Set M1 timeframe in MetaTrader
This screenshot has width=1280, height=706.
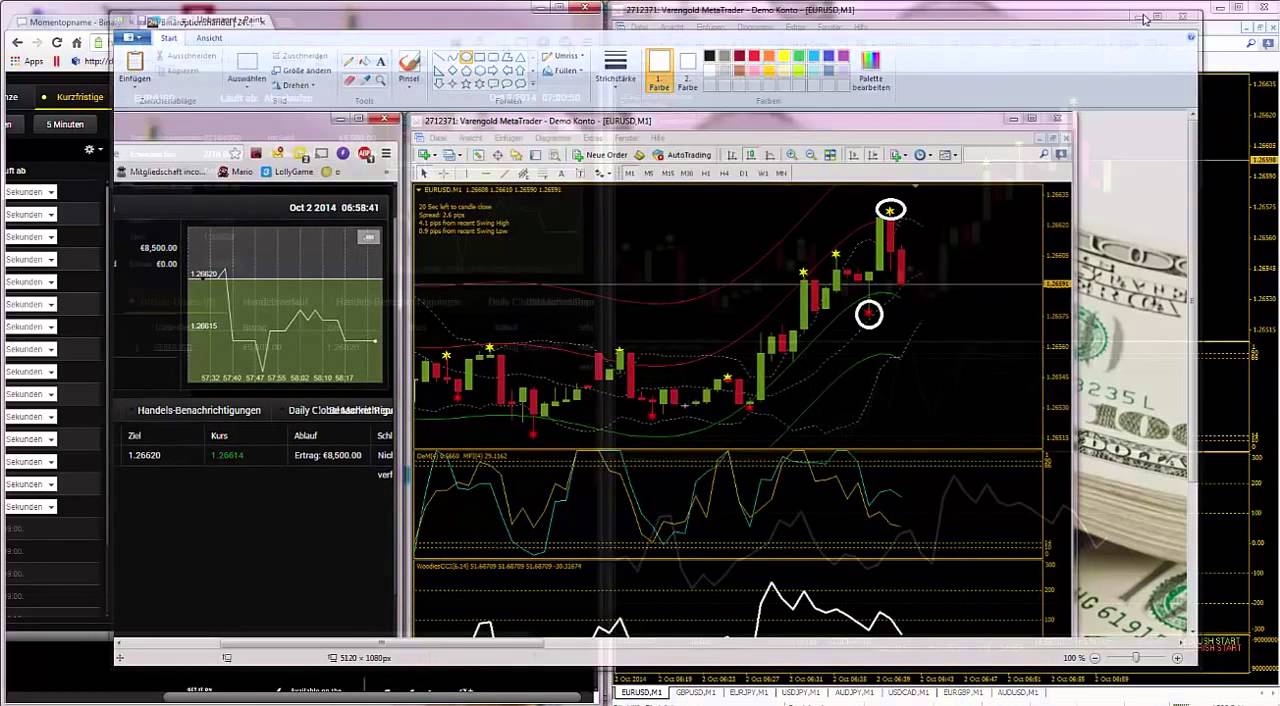[x=629, y=173]
